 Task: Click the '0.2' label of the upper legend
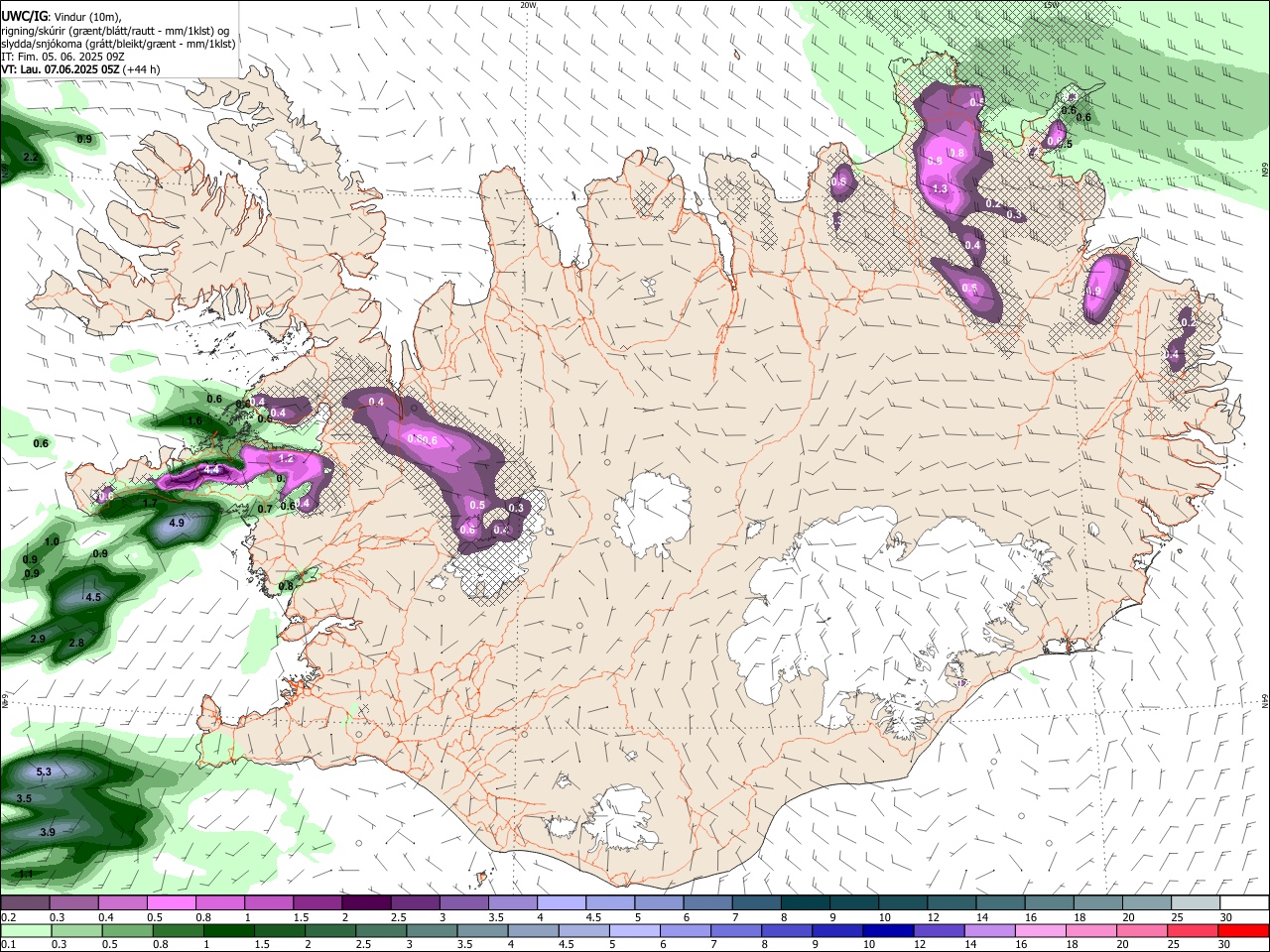[x=8, y=917]
